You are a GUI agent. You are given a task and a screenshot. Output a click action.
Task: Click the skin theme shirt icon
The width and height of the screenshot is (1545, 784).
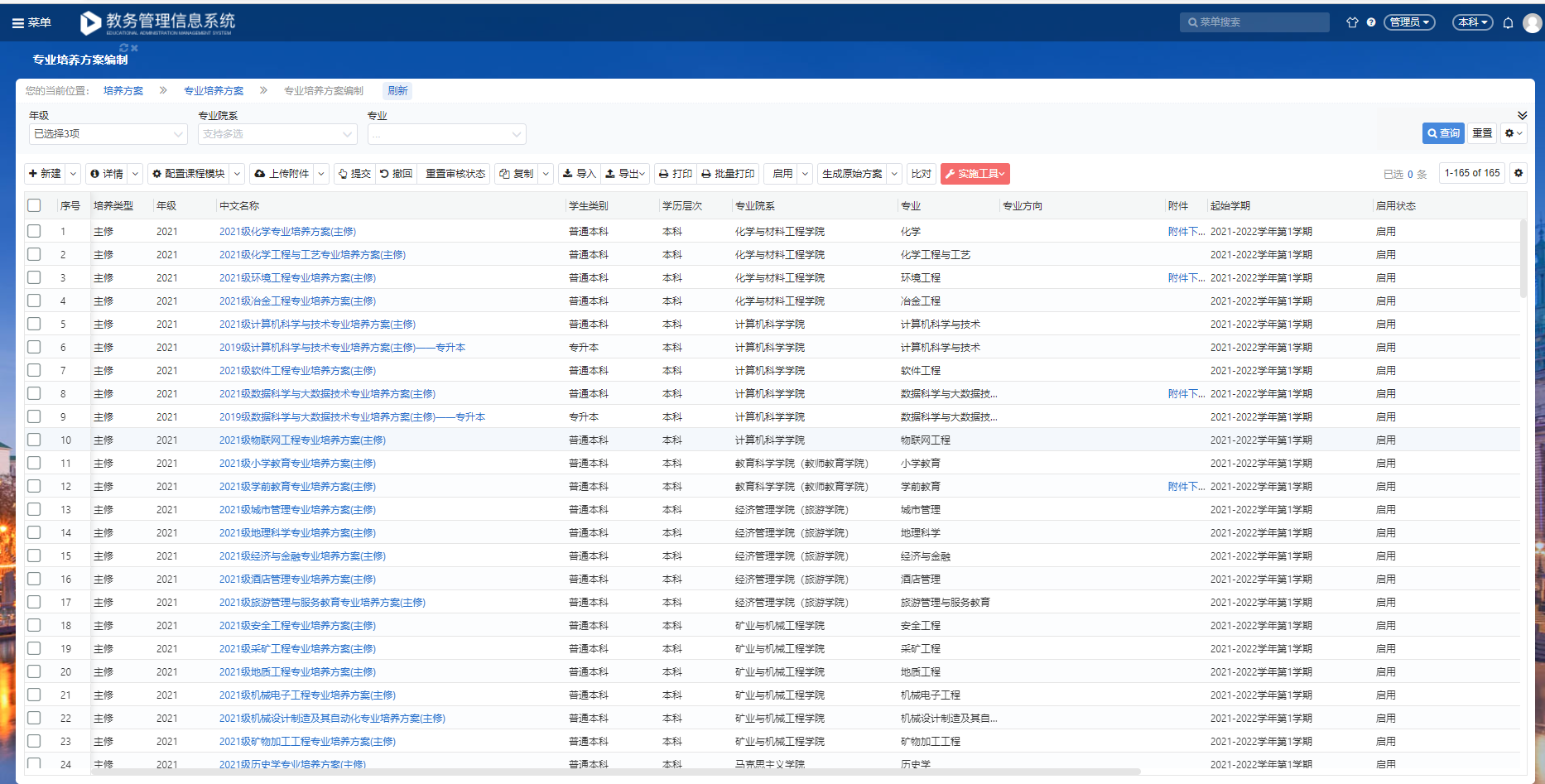pyautogui.click(x=1352, y=22)
